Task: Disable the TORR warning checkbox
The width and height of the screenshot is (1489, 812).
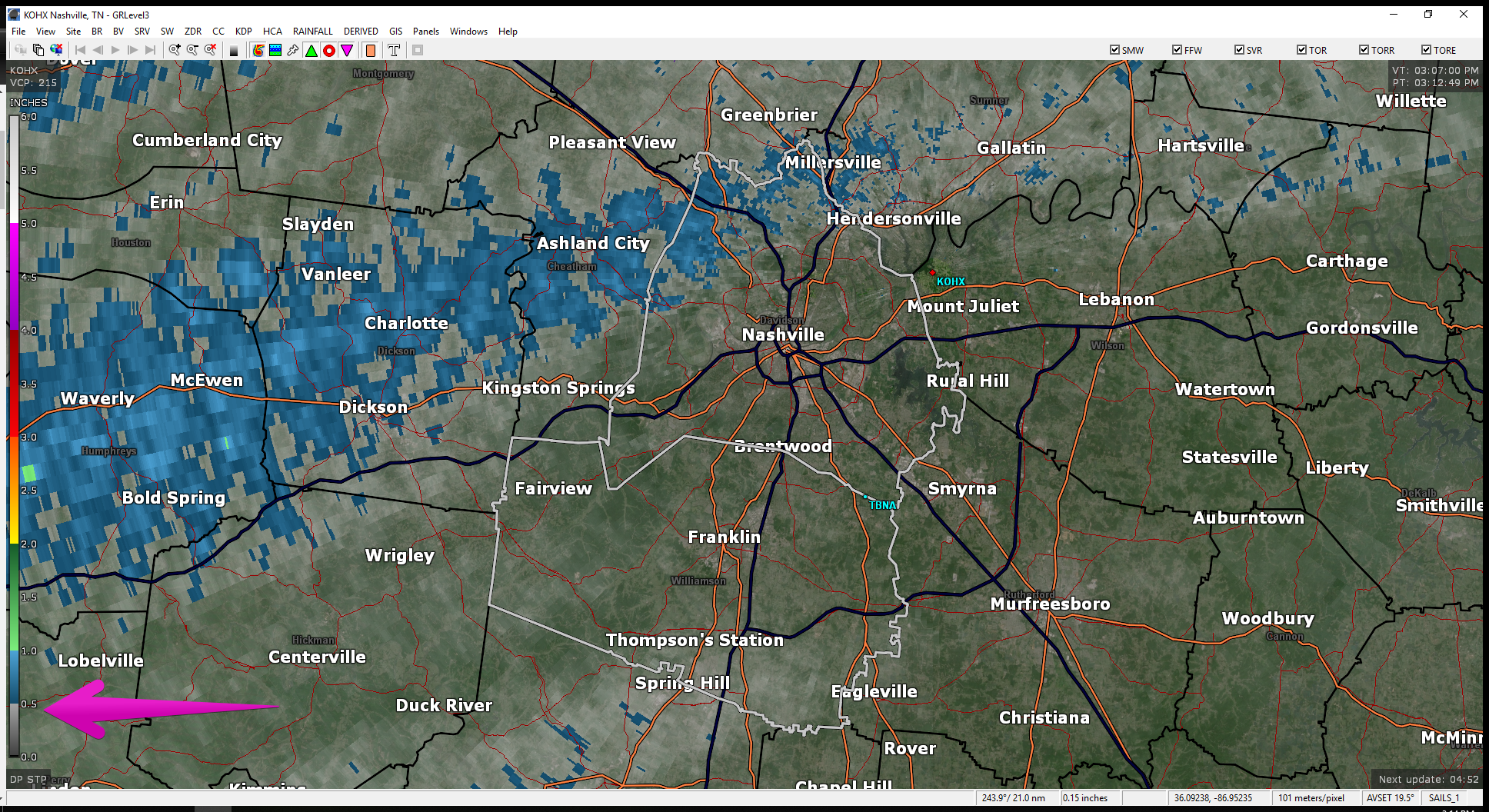Action: 1364,50
